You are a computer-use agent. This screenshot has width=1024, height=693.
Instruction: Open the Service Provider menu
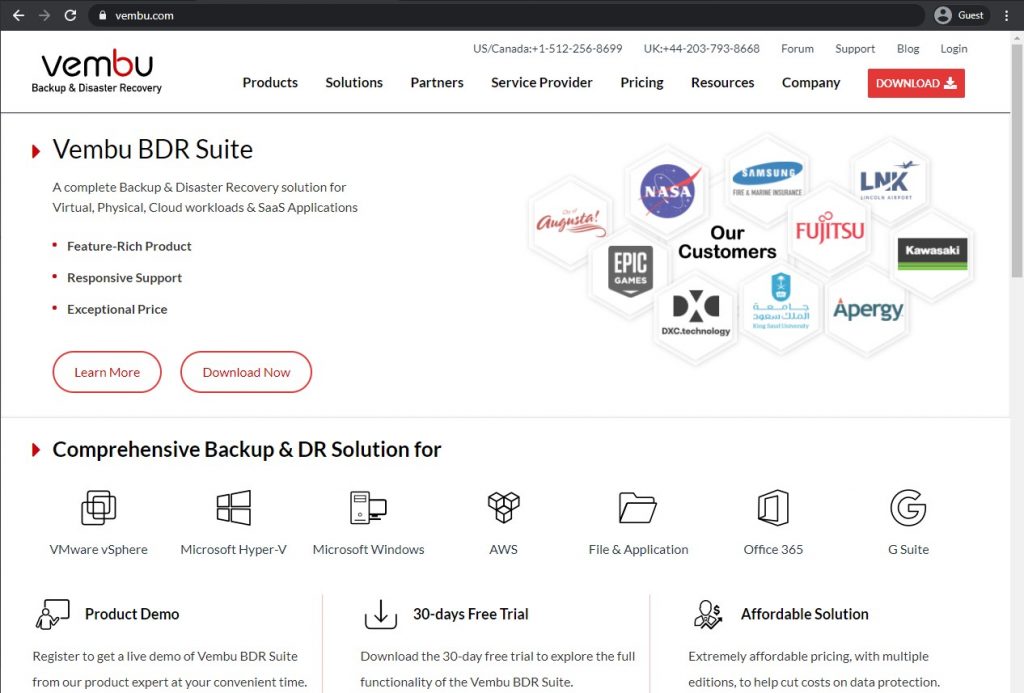tap(542, 82)
